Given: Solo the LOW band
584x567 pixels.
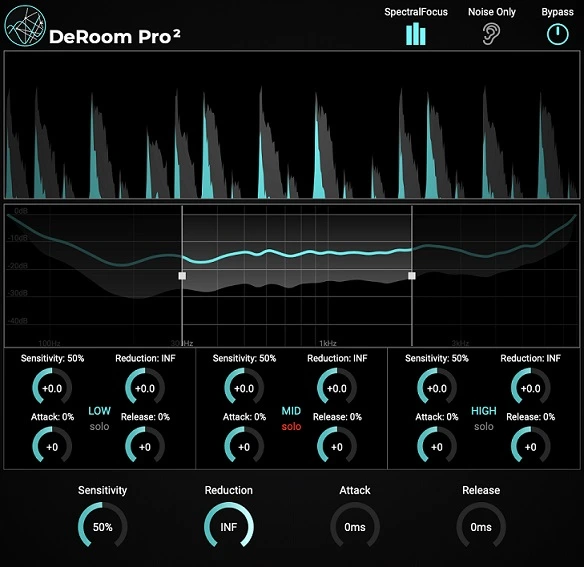Looking at the screenshot, I should click(x=99, y=427).
